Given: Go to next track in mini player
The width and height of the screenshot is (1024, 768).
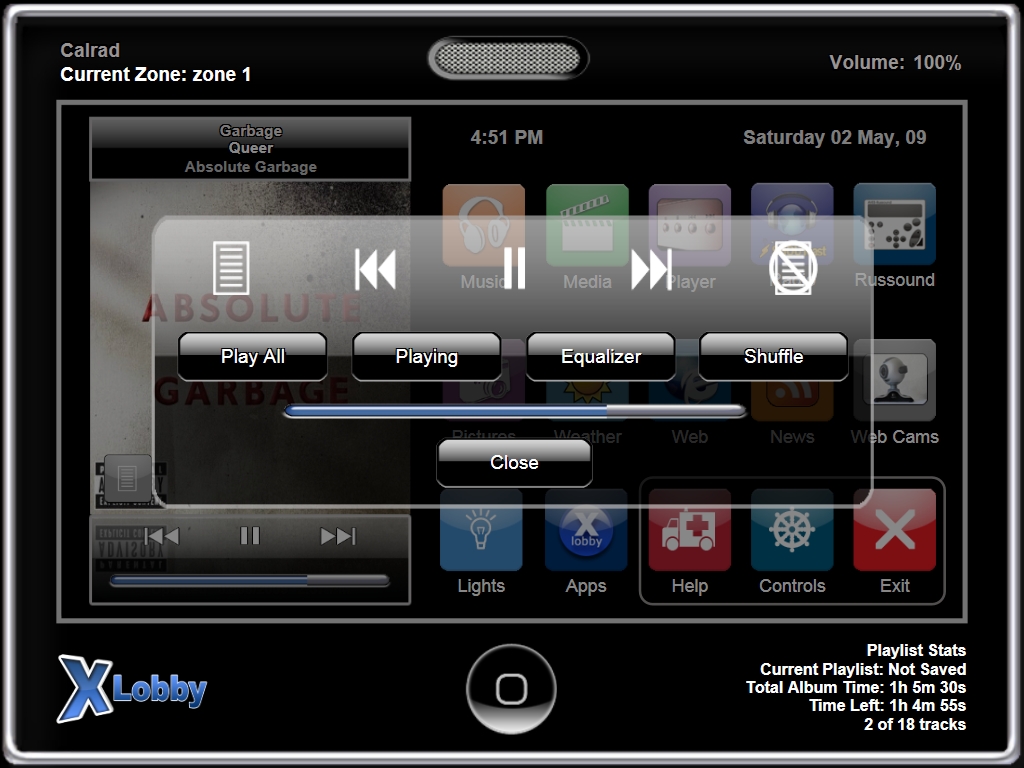Looking at the screenshot, I should 338,536.
